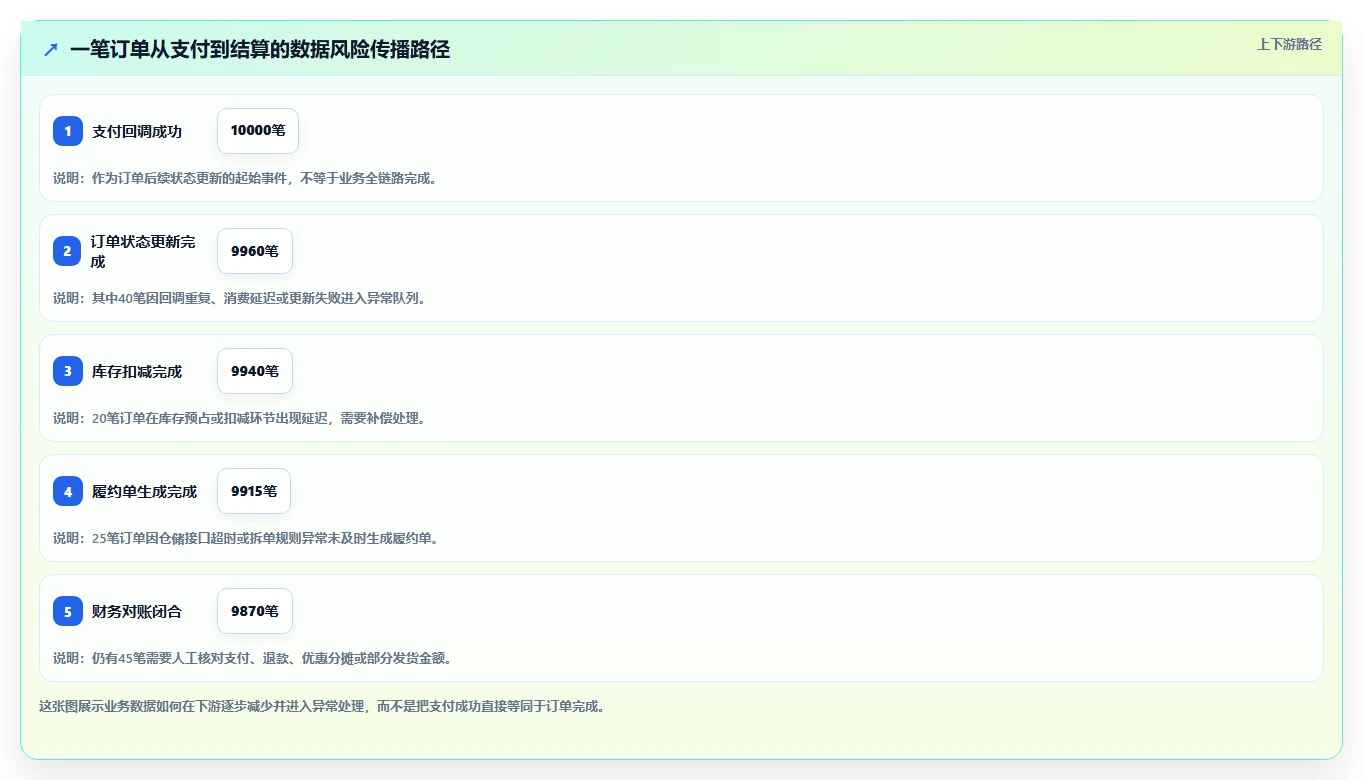This screenshot has height=780, width=1363.
Task: Click the note about 20笔订单 库存预占 delay
Action: click(x=243, y=418)
